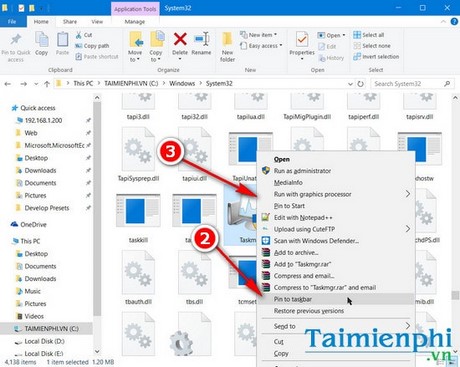Click the Application Tools tab
The height and width of the screenshot is (367, 460).
pos(135,9)
